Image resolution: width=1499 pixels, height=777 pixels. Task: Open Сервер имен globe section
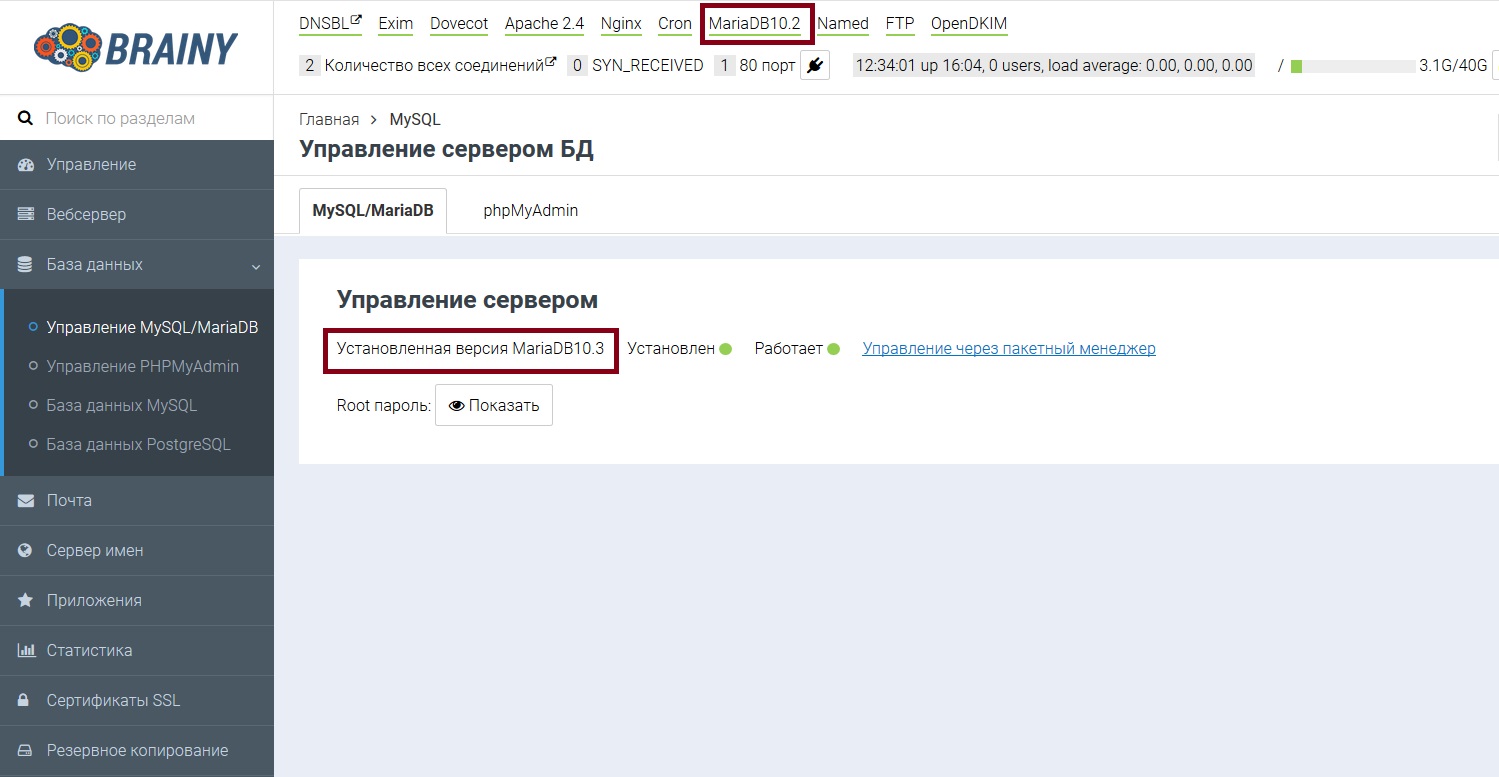click(95, 551)
